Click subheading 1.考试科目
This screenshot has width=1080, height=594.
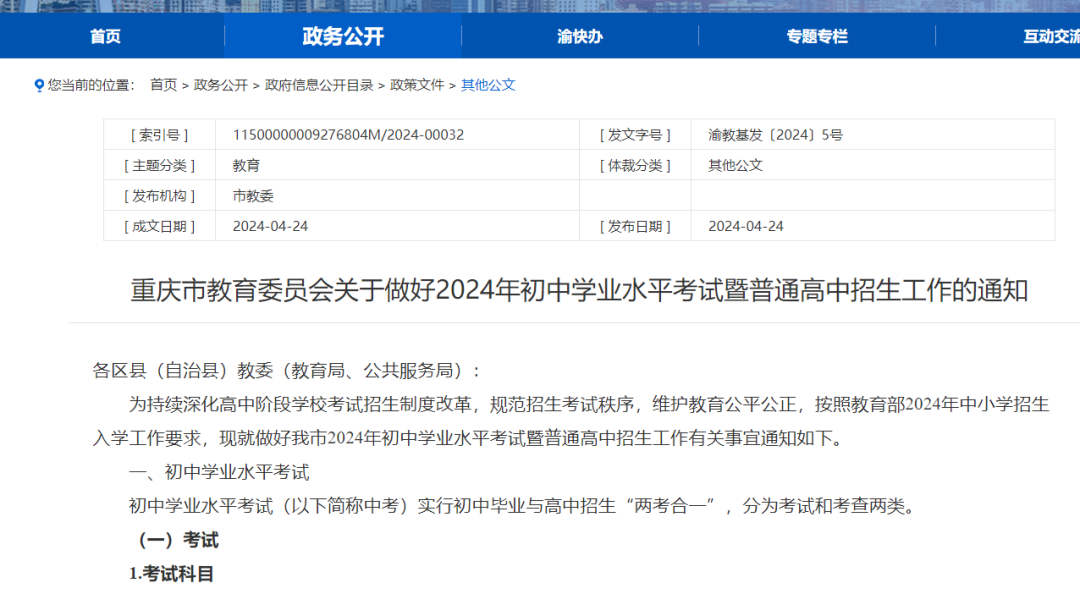click(172, 573)
